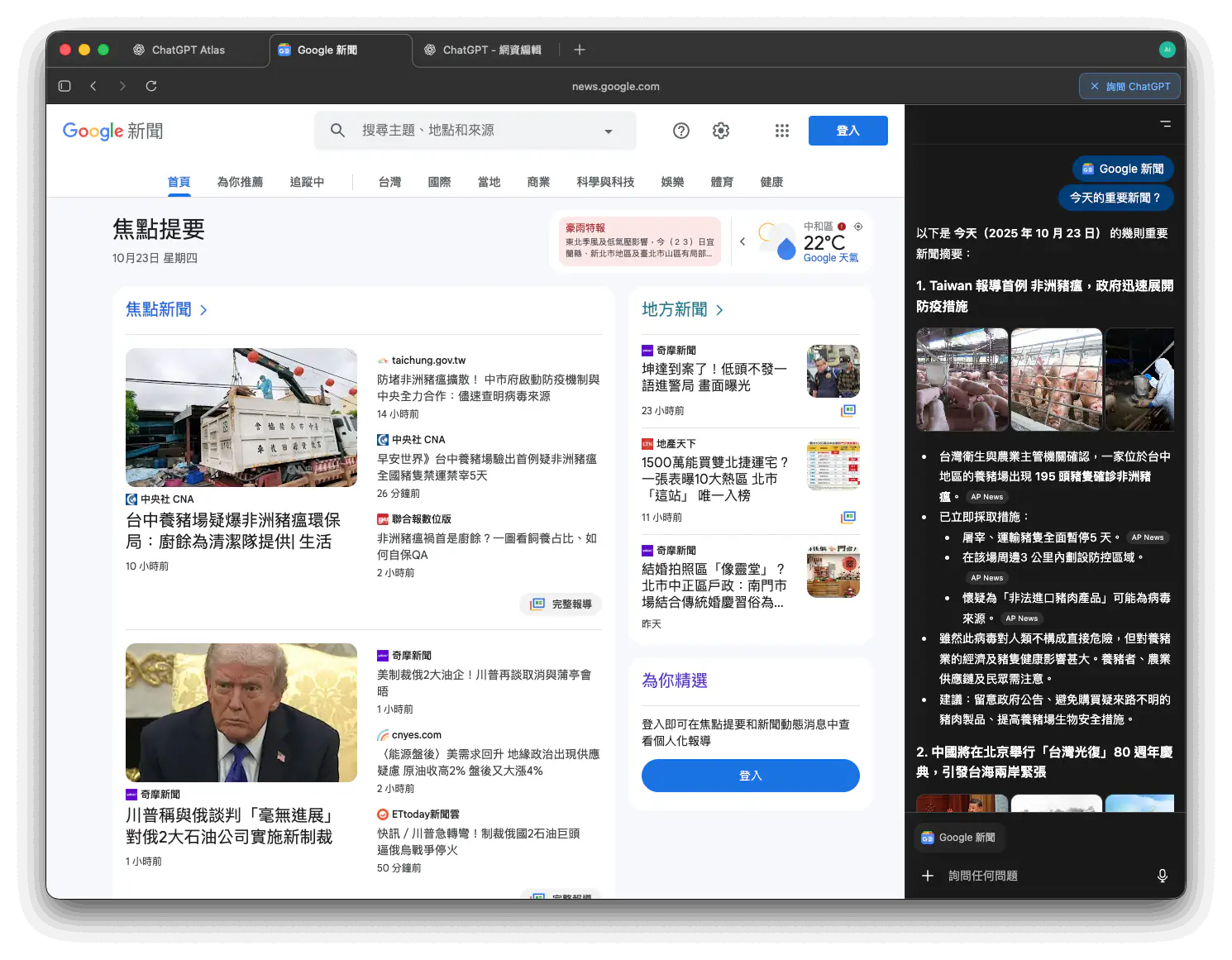
Task: Open the Google apps grid
Action: point(782,131)
